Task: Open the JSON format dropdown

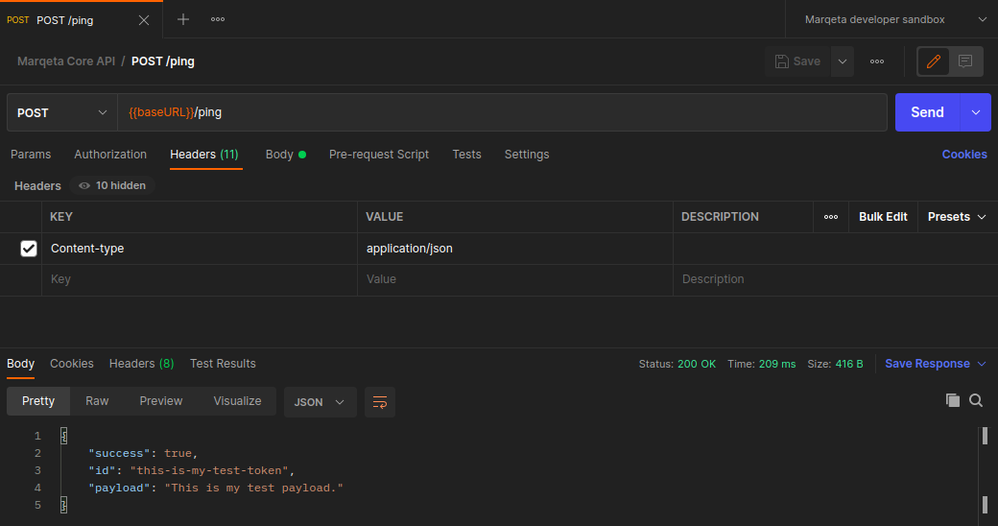Action: pyautogui.click(x=320, y=402)
